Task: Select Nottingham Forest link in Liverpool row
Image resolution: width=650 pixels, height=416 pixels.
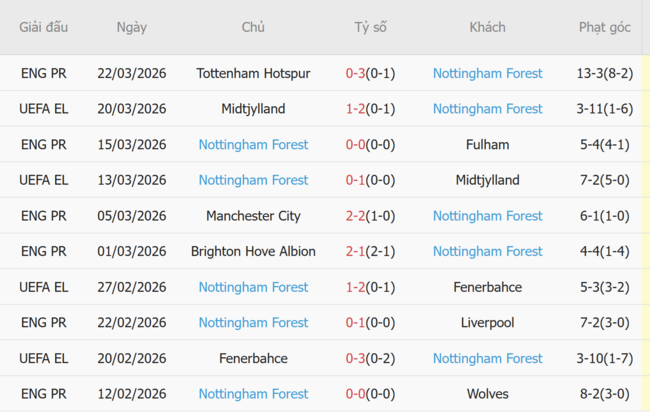Action: [253, 323]
